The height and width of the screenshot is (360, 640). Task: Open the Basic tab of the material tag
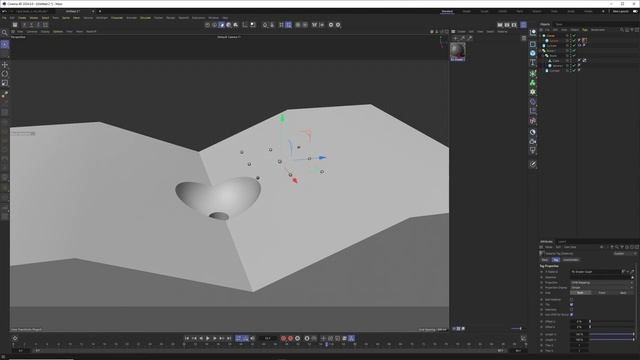[545, 260]
